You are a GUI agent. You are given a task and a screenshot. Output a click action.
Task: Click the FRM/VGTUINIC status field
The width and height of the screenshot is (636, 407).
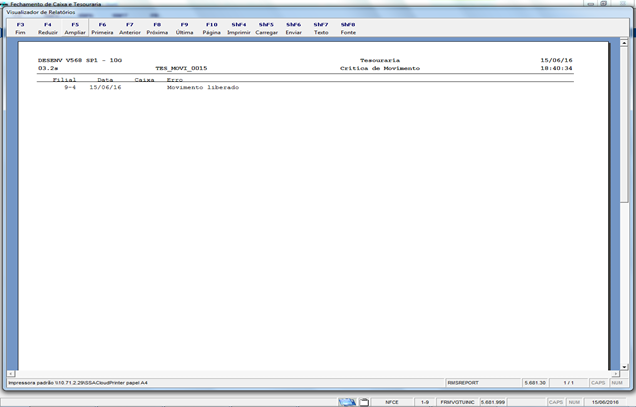click(457, 402)
